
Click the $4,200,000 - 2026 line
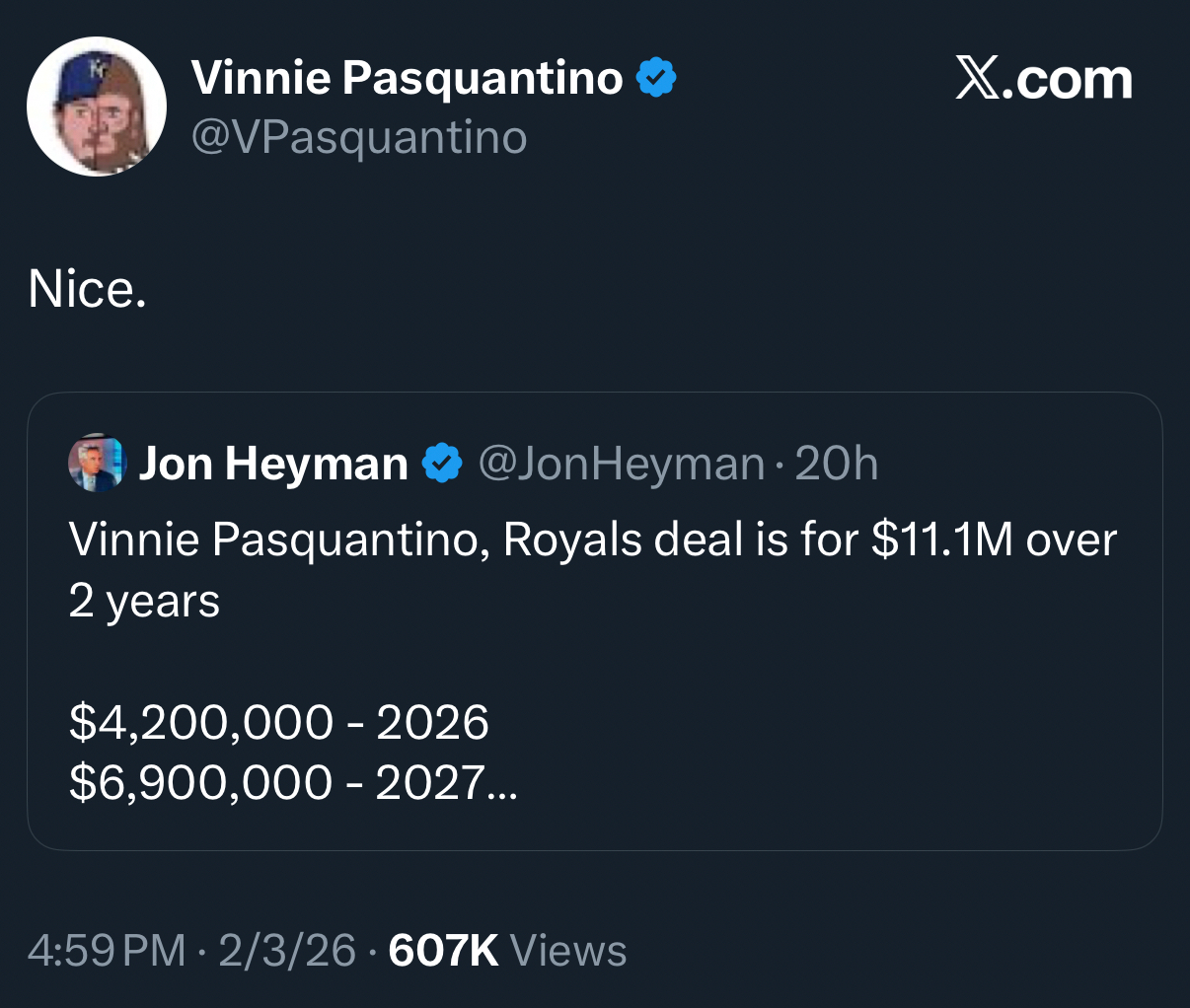(278, 722)
